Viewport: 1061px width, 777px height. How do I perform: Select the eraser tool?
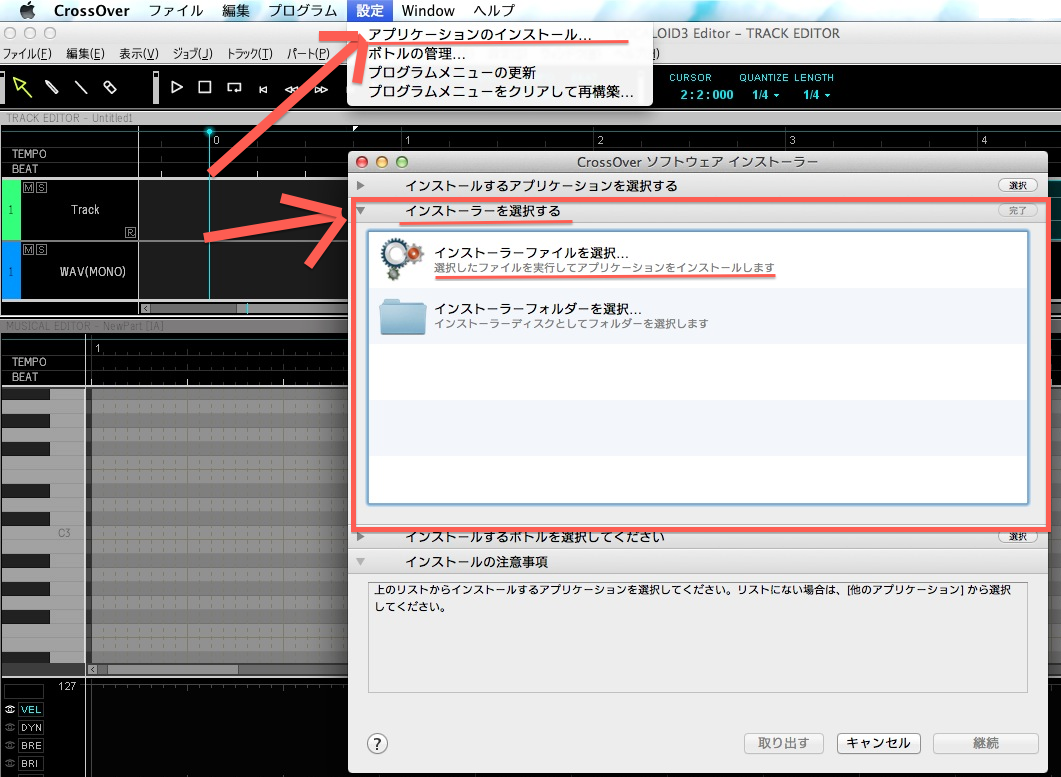[110, 87]
